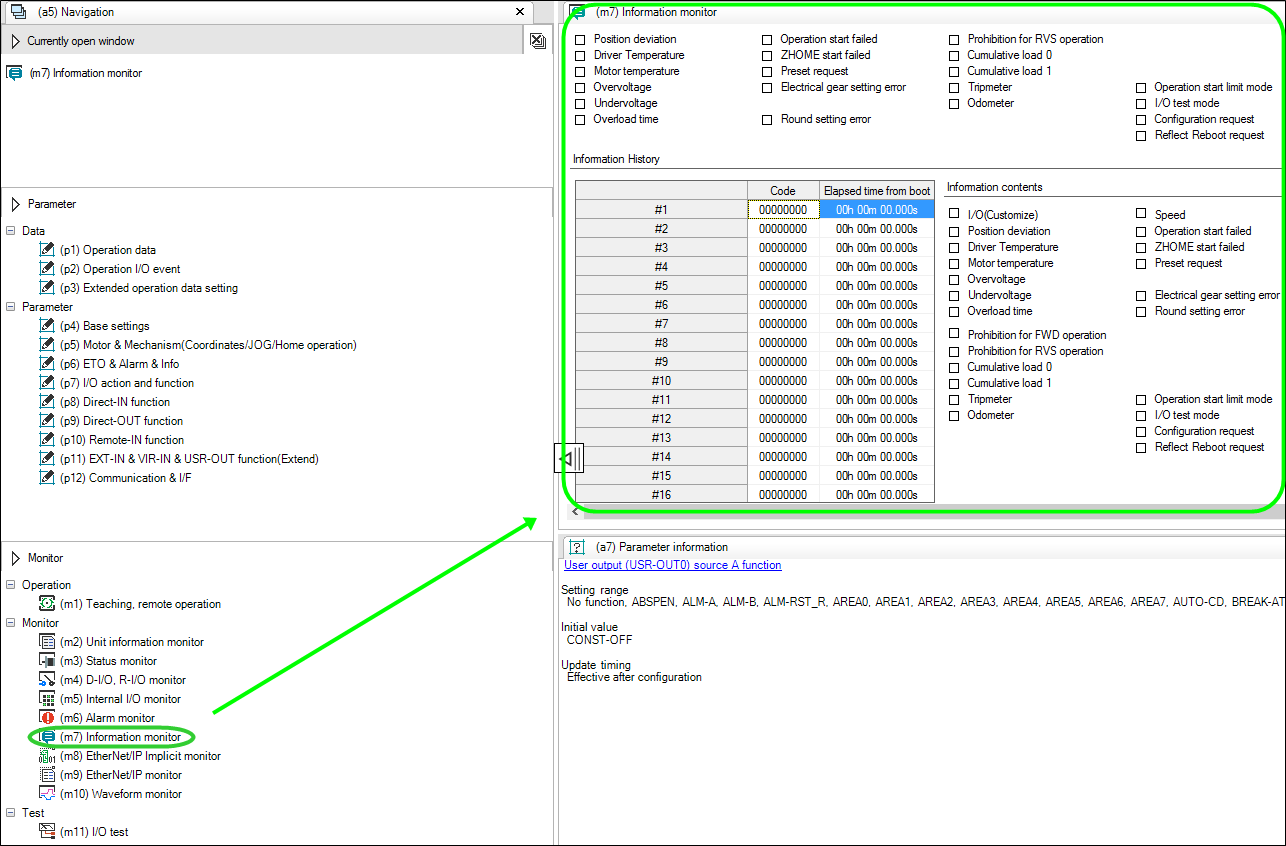This screenshot has width=1286, height=846.
Task: Click the (m8) EtherNet/IP Implicit monitor icon
Action: click(x=47, y=756)
